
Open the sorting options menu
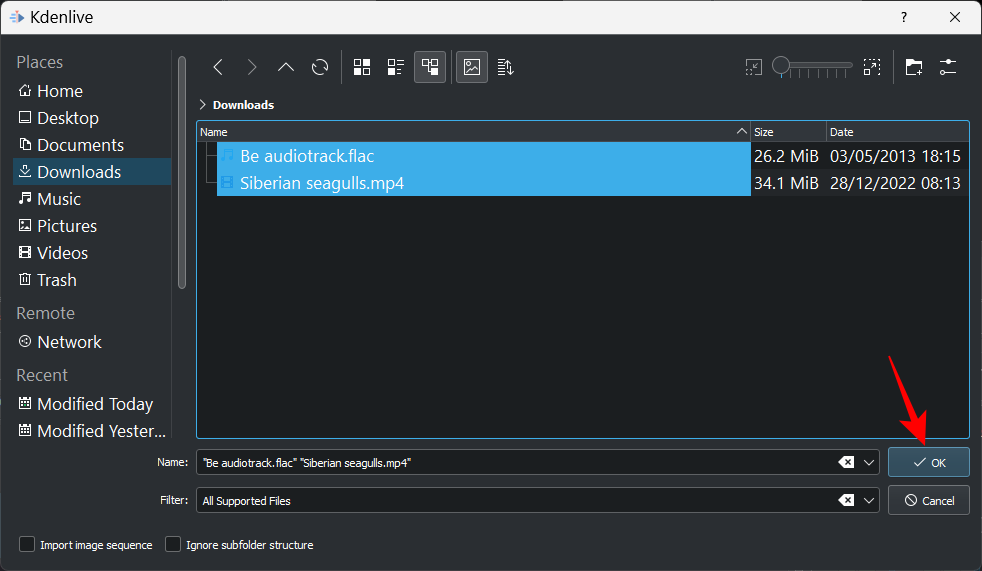point(506,67)
